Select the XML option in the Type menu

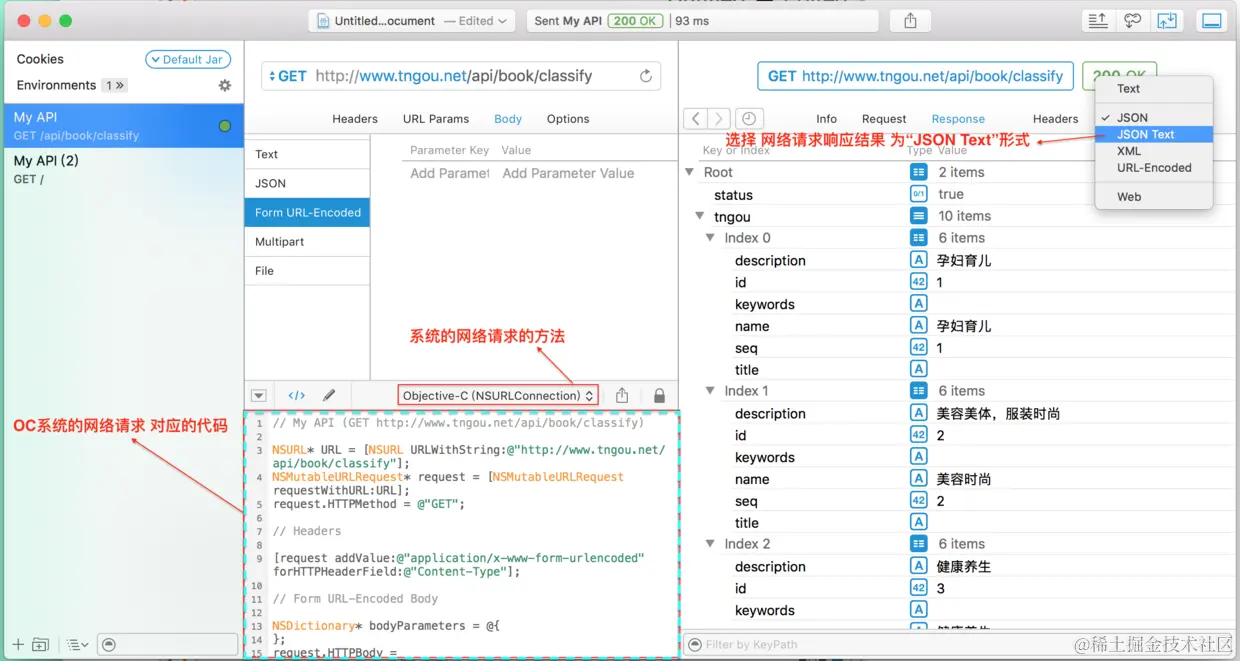click(x=1130, y=153)
